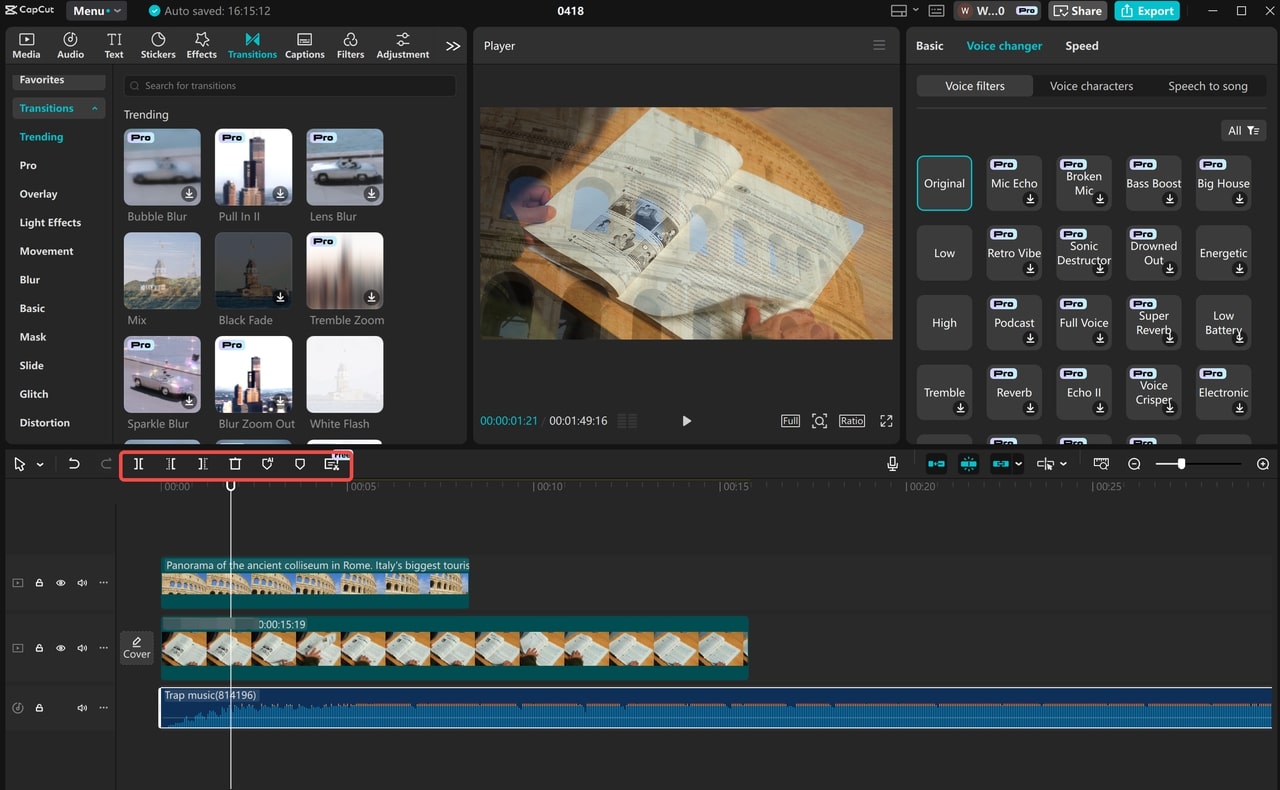Lock the book video track
This screenshot has height=790, width=1280.
pyautogui.click(x=39, y=648)
